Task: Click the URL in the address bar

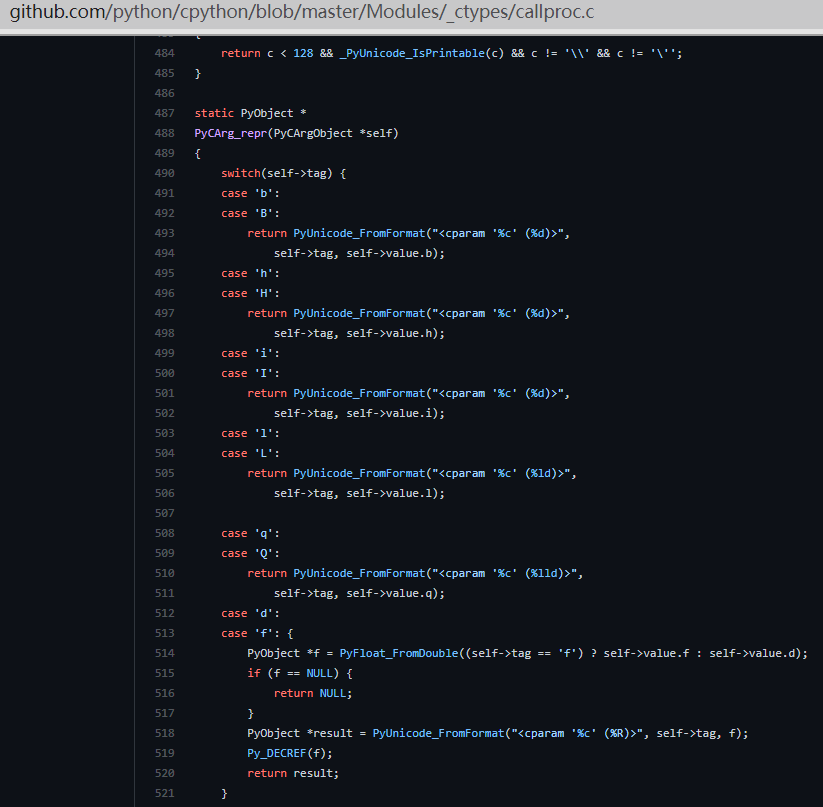Action: [x=302, y=12]
